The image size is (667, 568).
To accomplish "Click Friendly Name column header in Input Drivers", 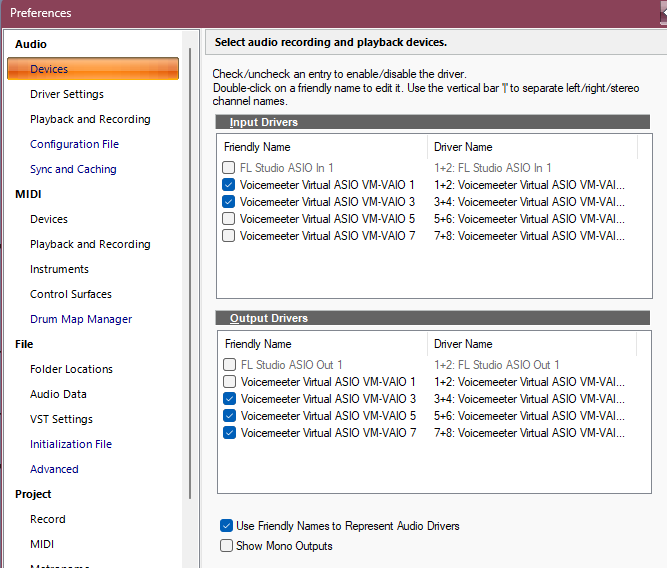I will pyautogui.click(x=256, y=147).
